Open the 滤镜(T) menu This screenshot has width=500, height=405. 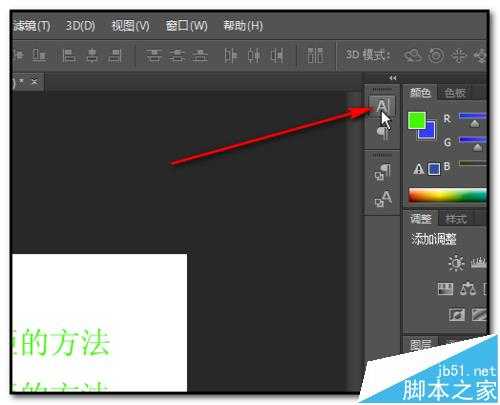[x=32, y=26]
